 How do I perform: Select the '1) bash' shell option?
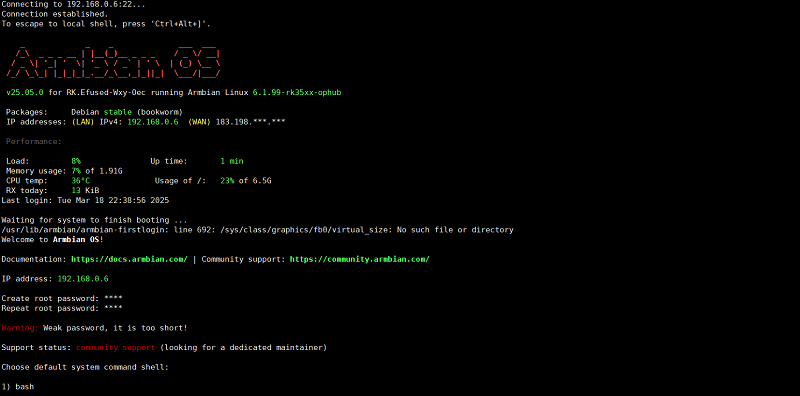tap(18, 387)
